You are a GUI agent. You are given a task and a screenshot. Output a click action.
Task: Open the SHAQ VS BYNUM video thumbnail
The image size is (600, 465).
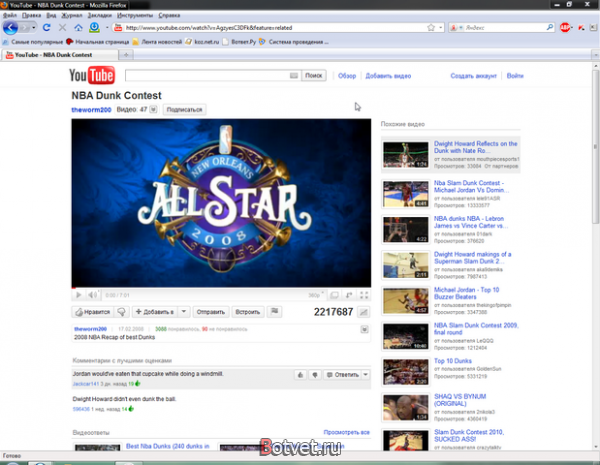click(406, 408)
